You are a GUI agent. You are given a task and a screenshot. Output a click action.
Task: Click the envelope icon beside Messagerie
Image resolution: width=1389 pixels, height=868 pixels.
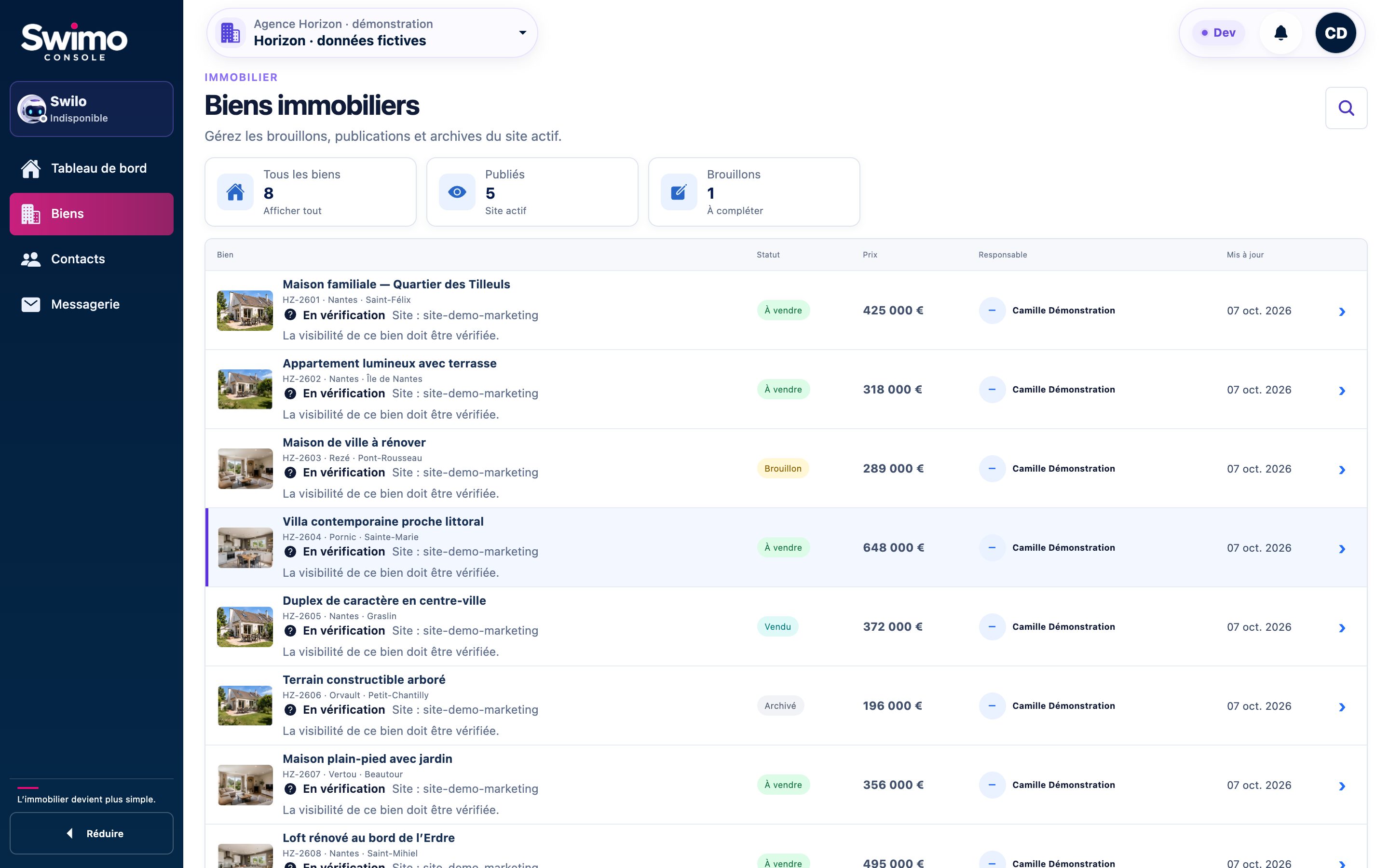click(x=31, y=304)
